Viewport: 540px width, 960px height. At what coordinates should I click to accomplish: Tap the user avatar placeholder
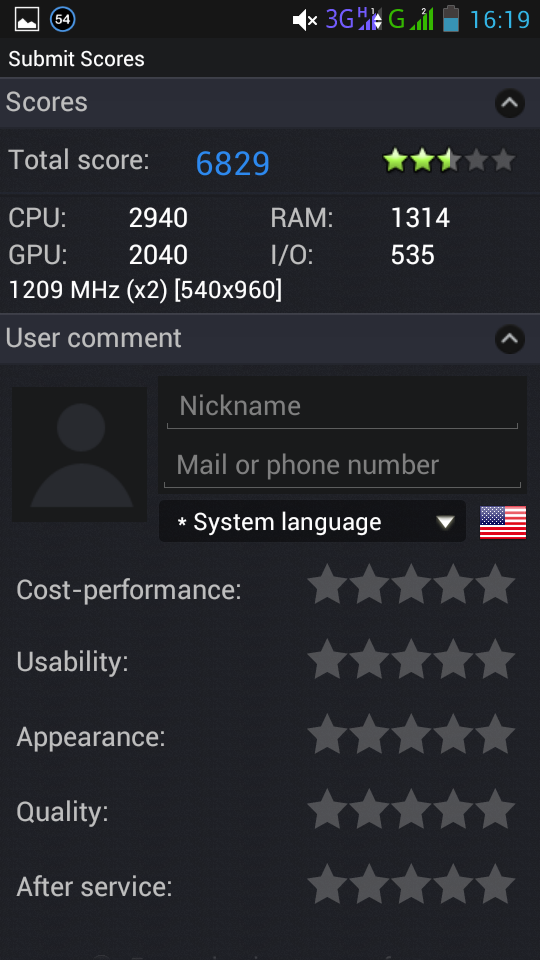tap(80, 454)
